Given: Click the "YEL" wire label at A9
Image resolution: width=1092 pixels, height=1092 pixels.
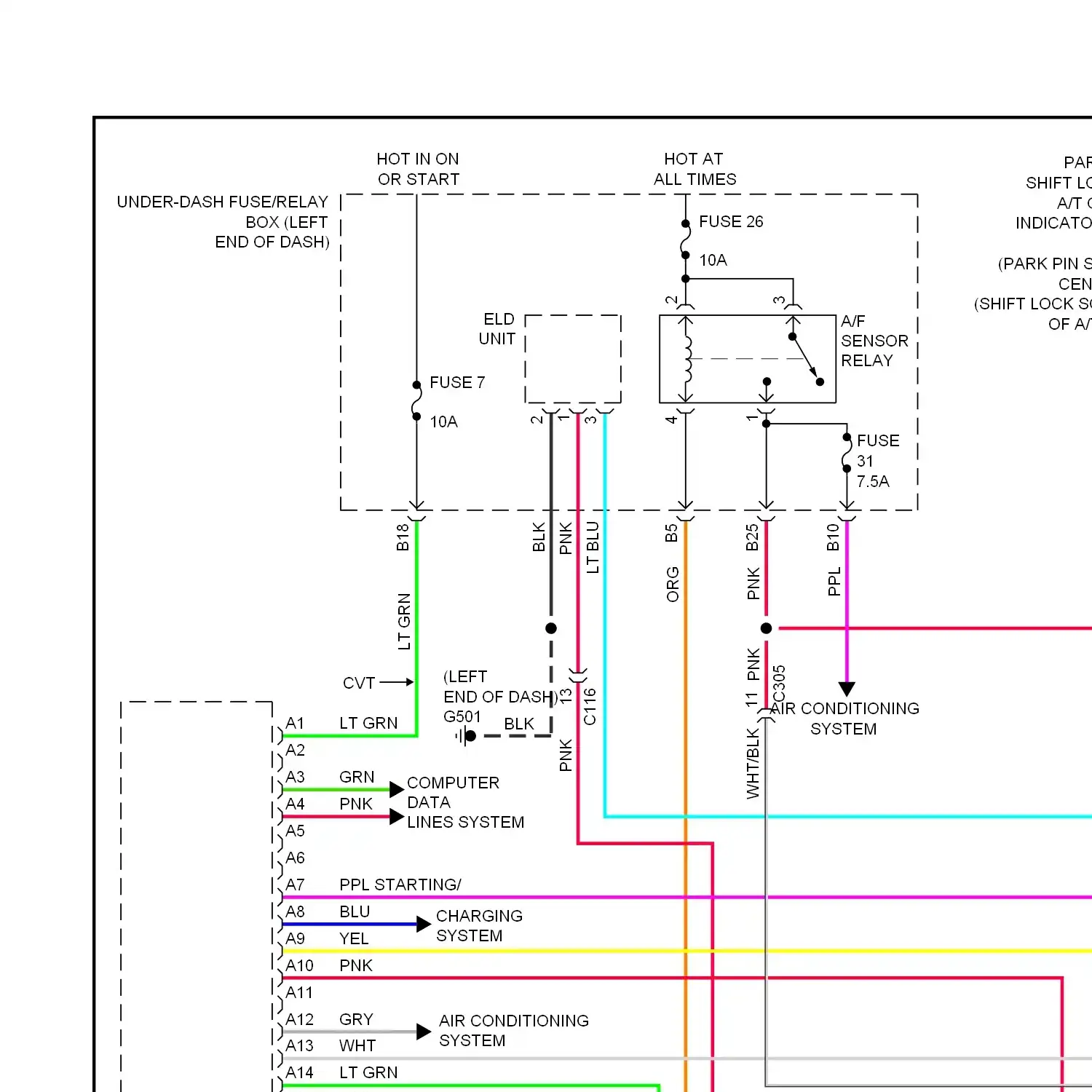Looking at the screenshot, I should point(354,938).
